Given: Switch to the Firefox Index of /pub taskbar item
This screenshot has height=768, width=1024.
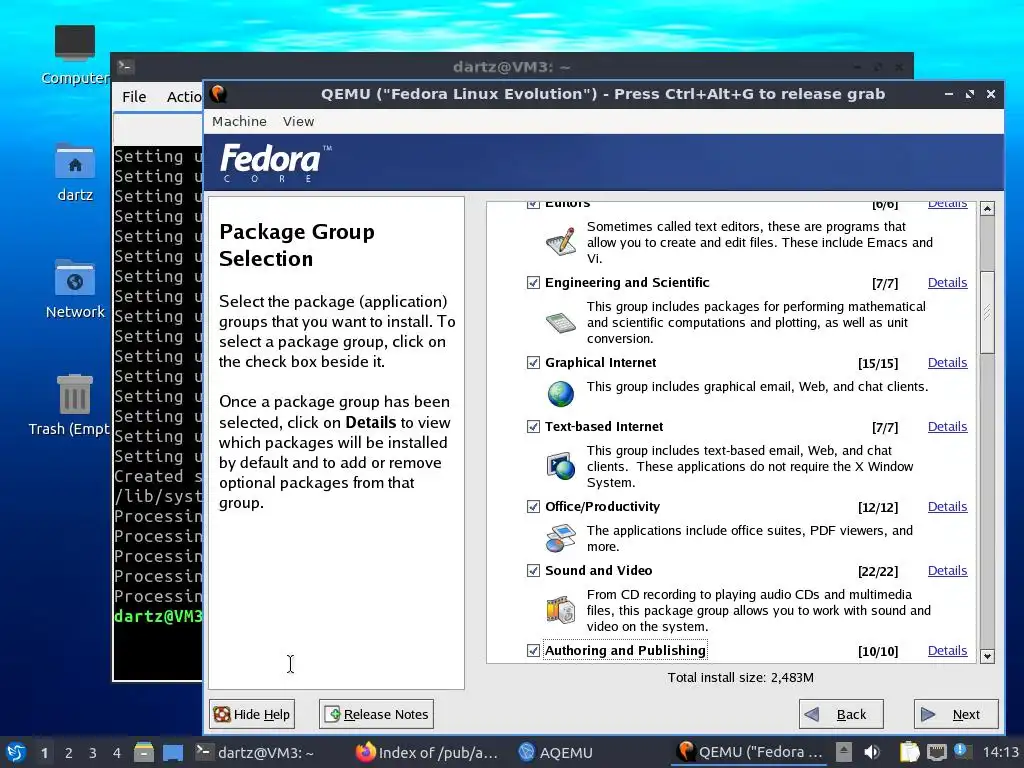Looking at the screenshot, I should coord(427,752).
